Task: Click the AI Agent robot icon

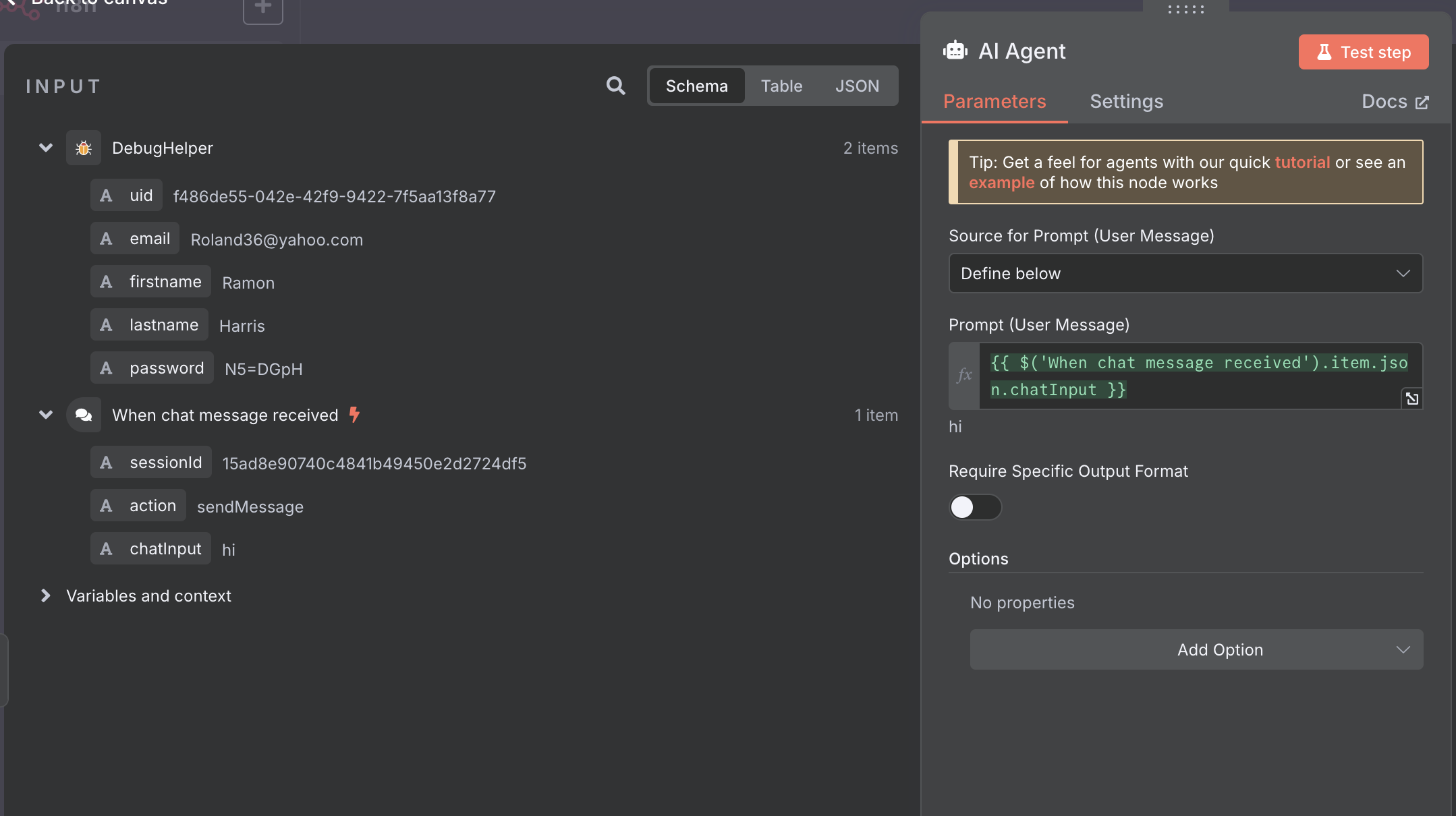Action: pyautogui.click(x=955, y=51)
